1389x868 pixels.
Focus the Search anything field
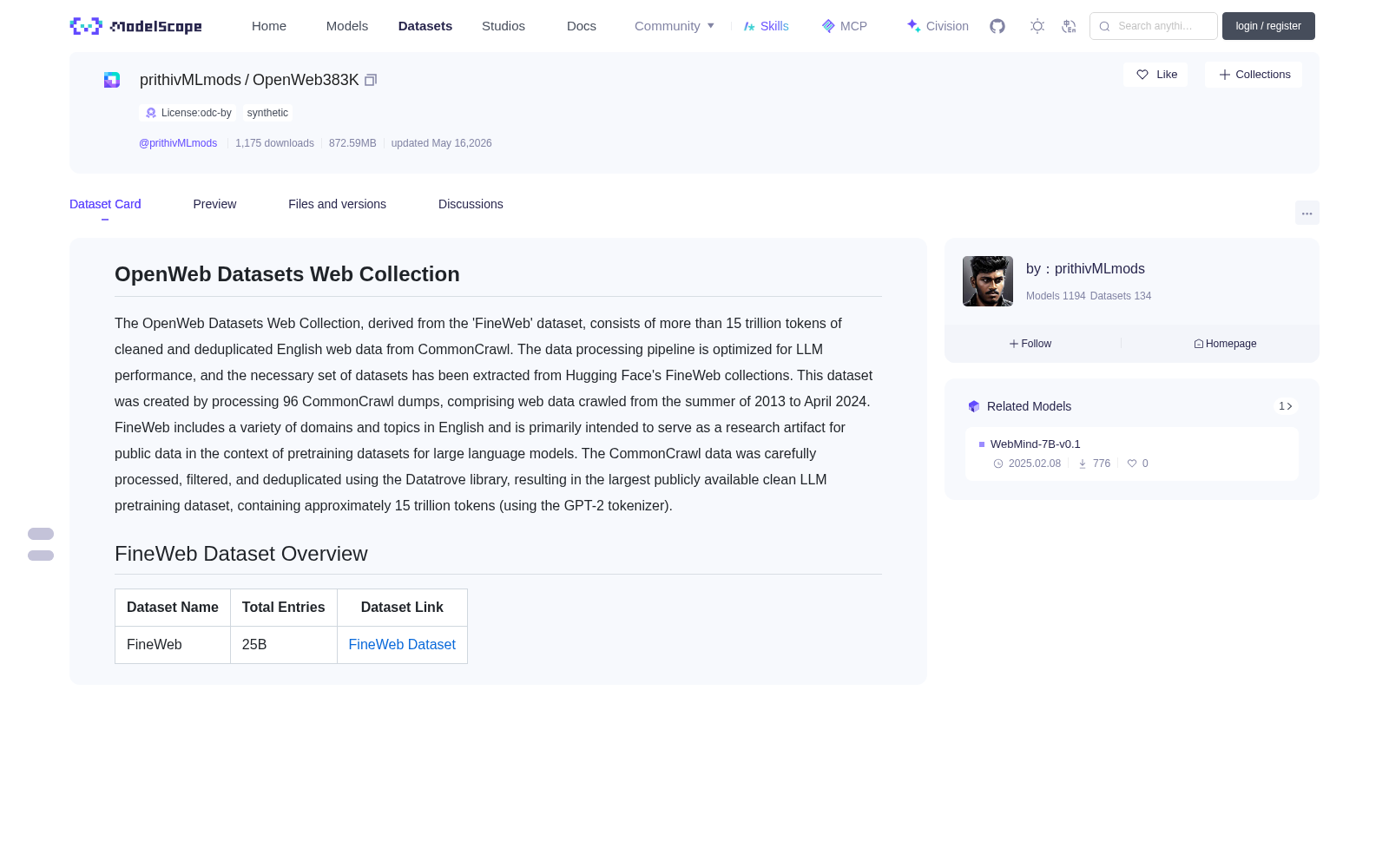pos(1154,26)
